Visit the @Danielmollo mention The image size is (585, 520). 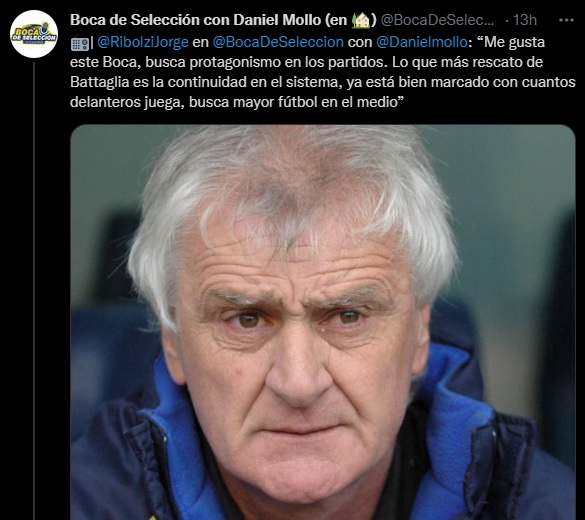(422, 42)
